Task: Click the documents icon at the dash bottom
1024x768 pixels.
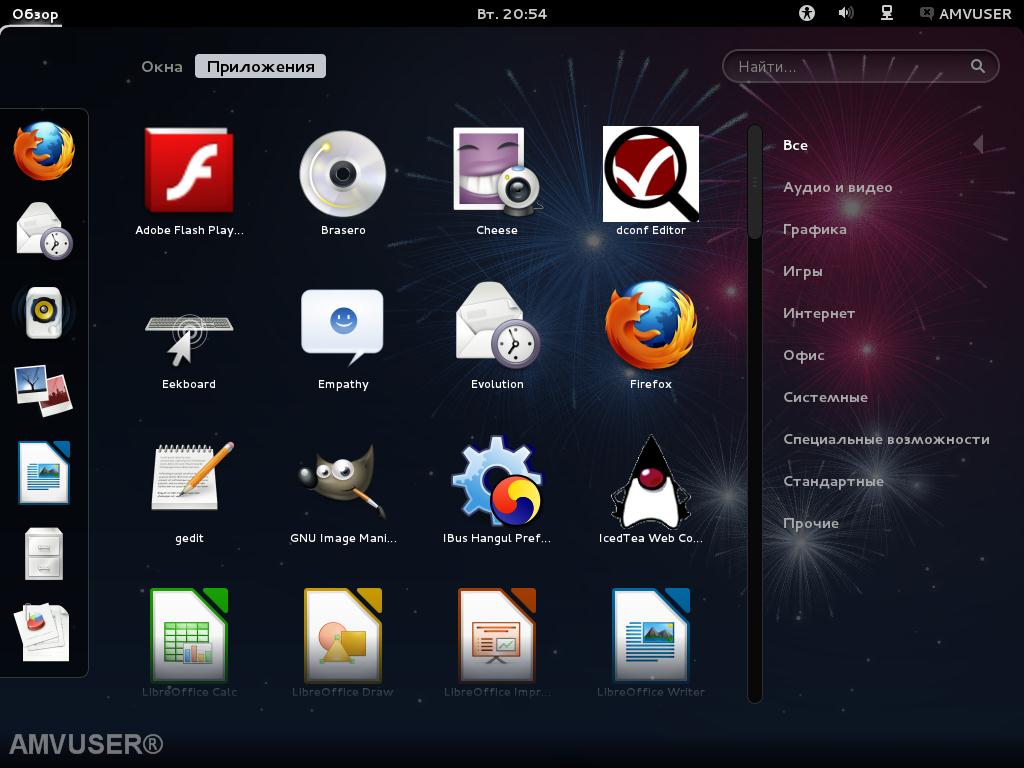Action: (x=44, y=633)
